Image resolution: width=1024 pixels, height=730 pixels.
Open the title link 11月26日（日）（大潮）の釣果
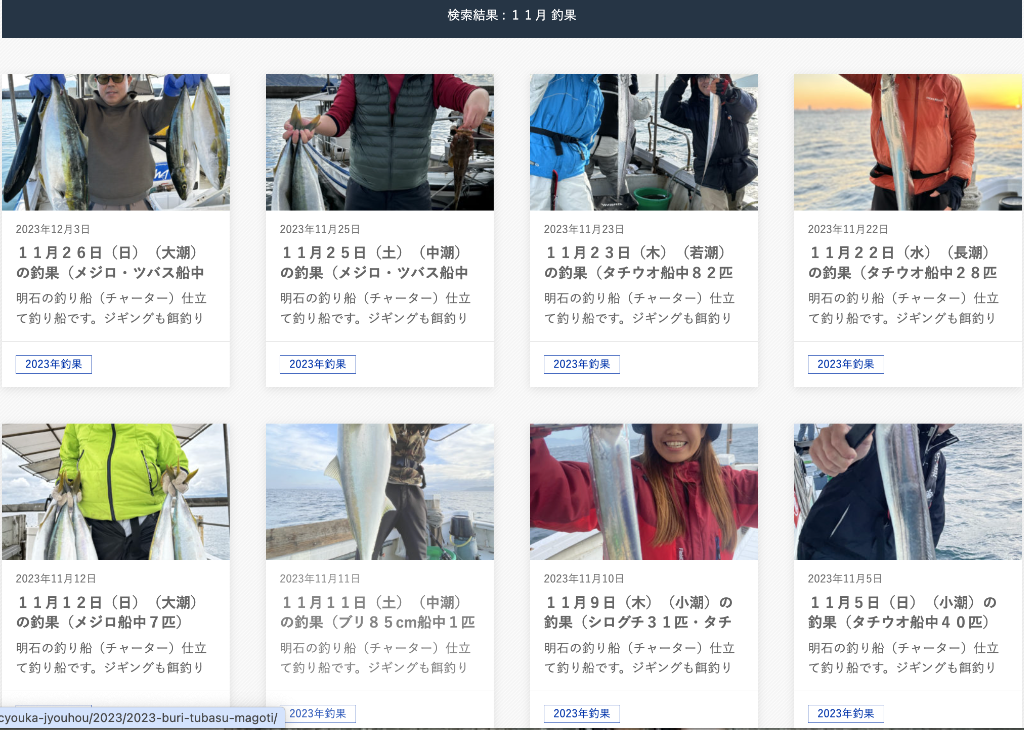click(x=110, y=262)
